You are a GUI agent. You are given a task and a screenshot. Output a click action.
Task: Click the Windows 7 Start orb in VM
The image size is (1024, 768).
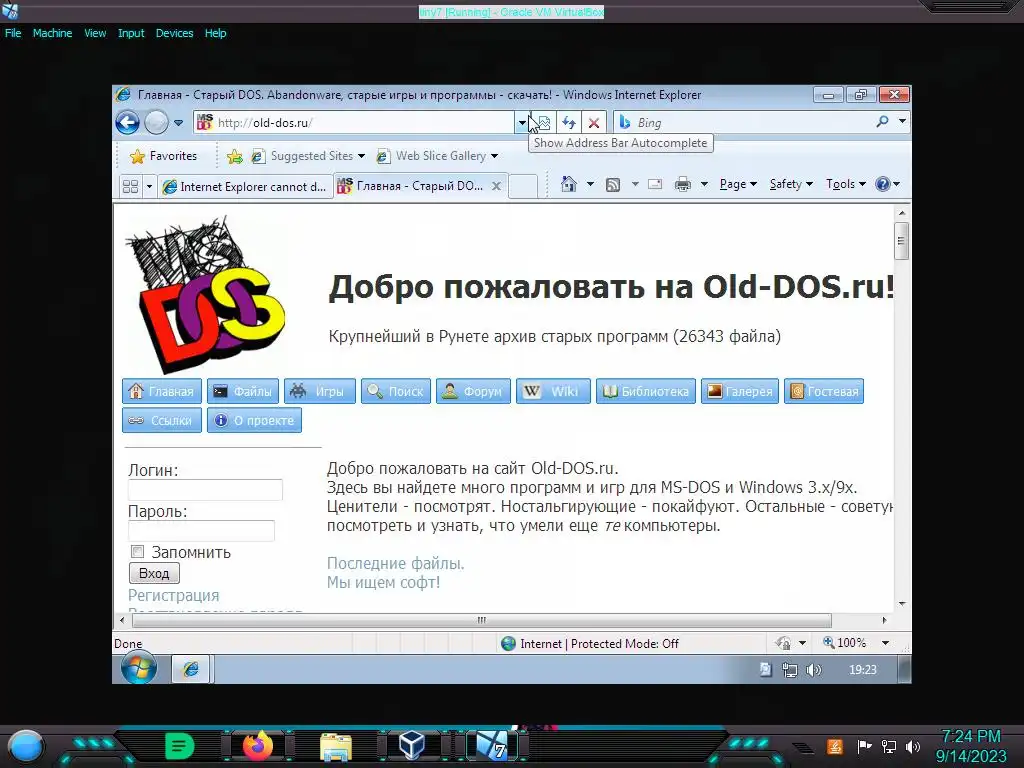(x=138, y=668)
